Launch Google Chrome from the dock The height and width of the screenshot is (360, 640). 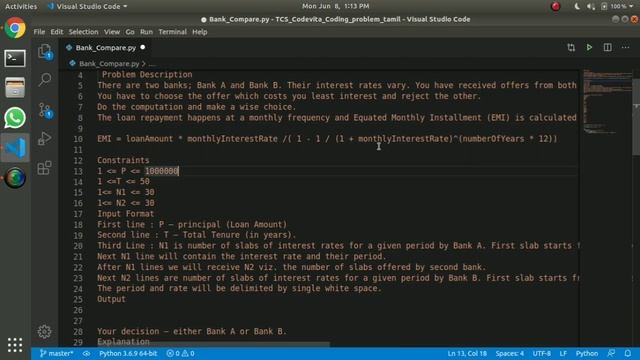coord(15,28)
